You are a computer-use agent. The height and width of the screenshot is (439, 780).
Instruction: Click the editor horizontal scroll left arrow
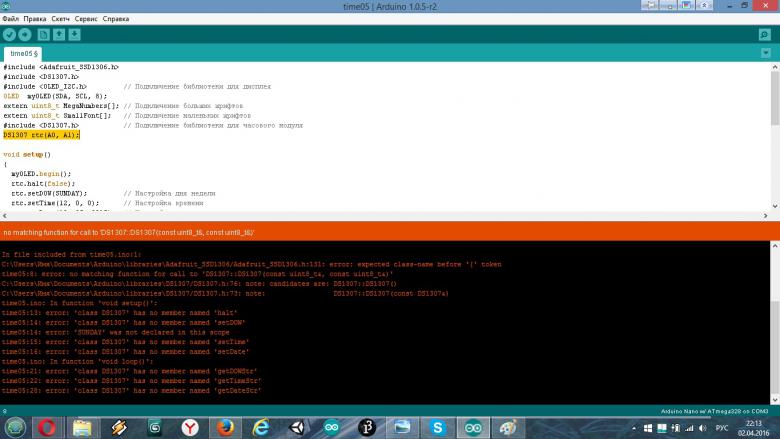4,216
